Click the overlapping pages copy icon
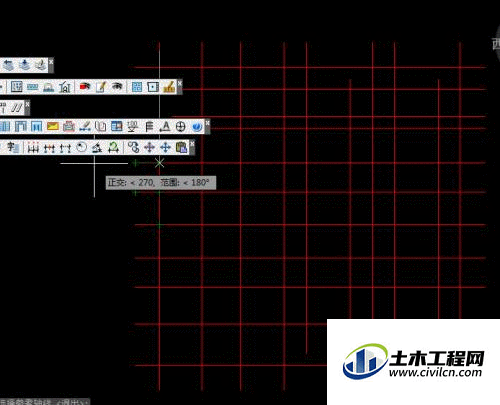The width and height of the screenshot is (500, 405). (101, 126)
